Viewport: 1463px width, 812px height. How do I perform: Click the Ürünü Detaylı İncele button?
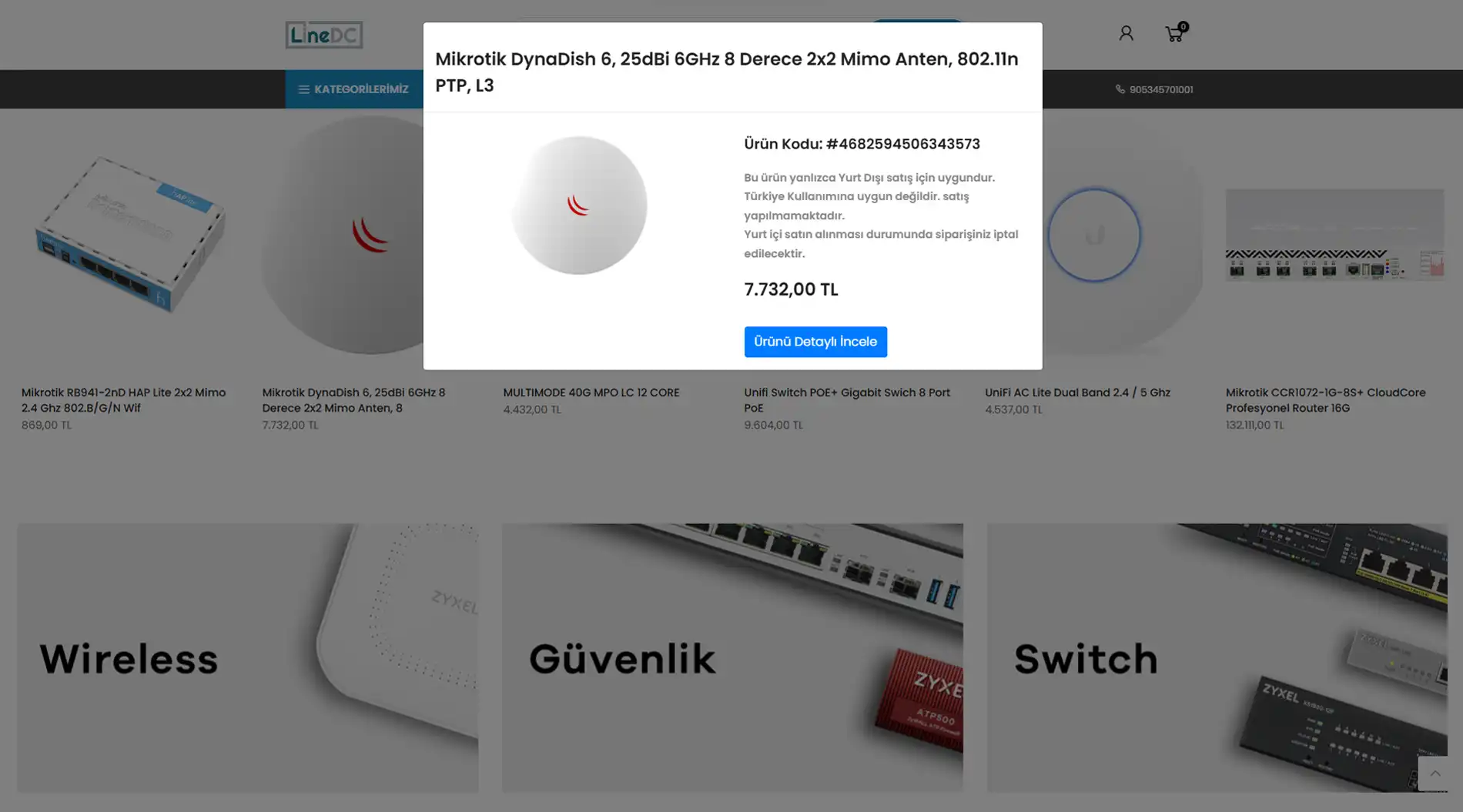click(815, 342)
